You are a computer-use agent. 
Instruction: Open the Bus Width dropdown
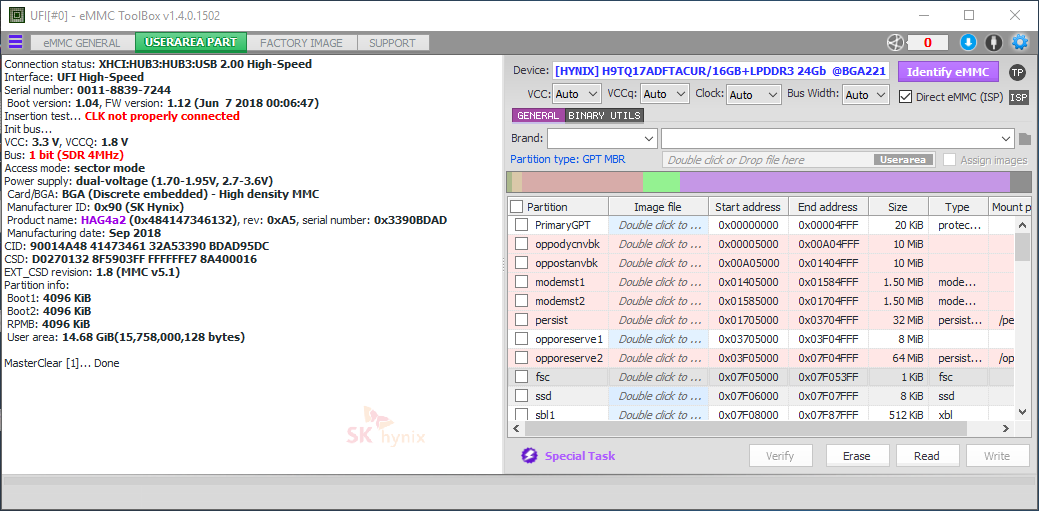click(x=865, y=95)
